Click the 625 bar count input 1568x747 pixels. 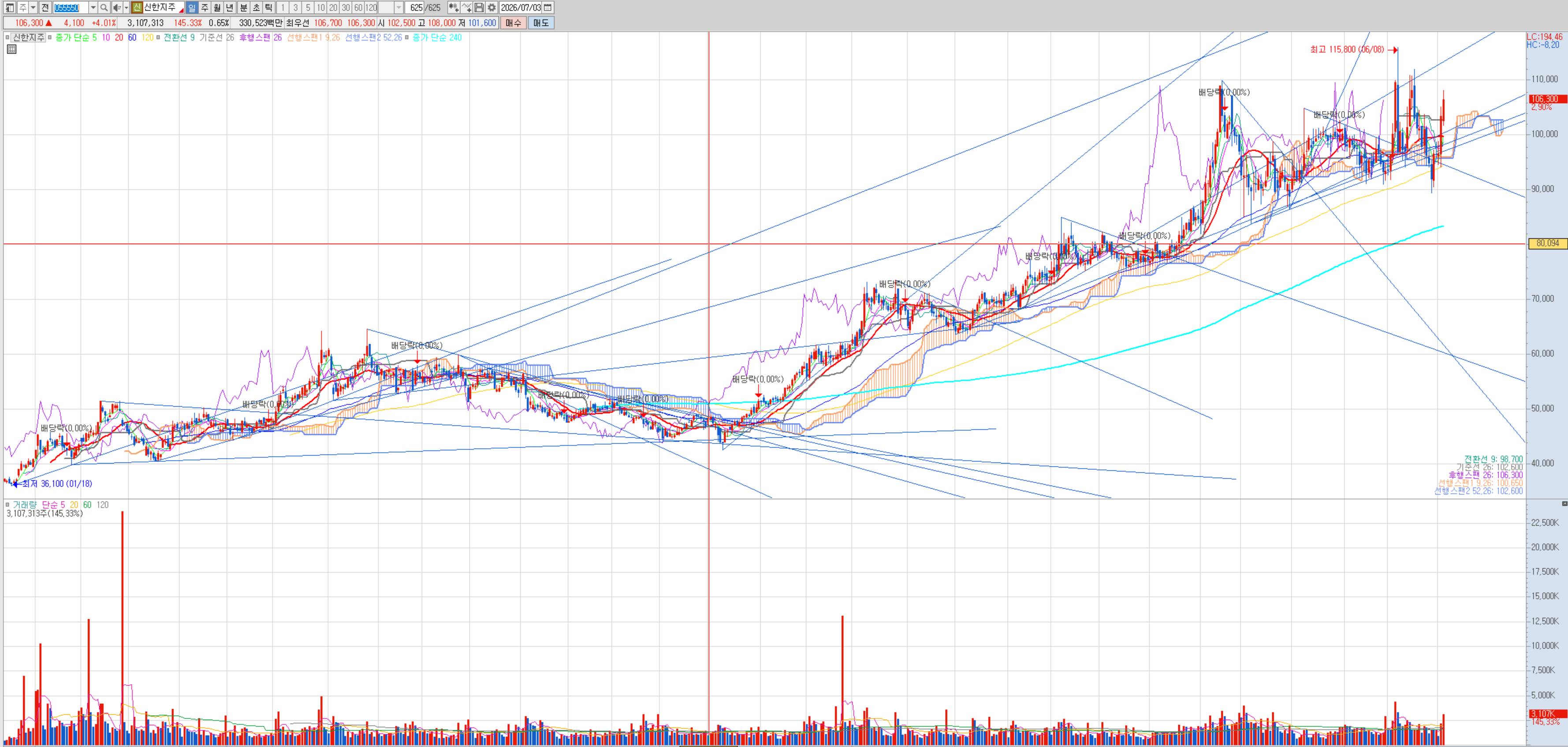[414, 8]
